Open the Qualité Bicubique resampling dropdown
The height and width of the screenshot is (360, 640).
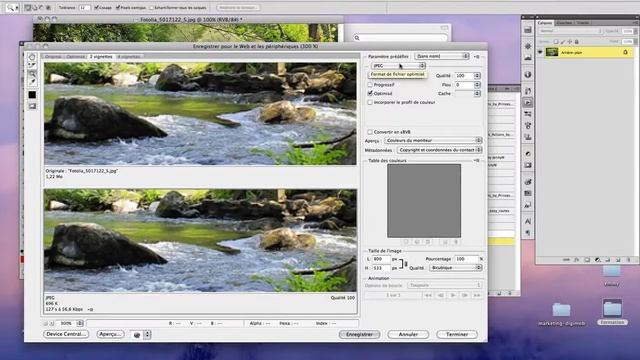point(456,268)
